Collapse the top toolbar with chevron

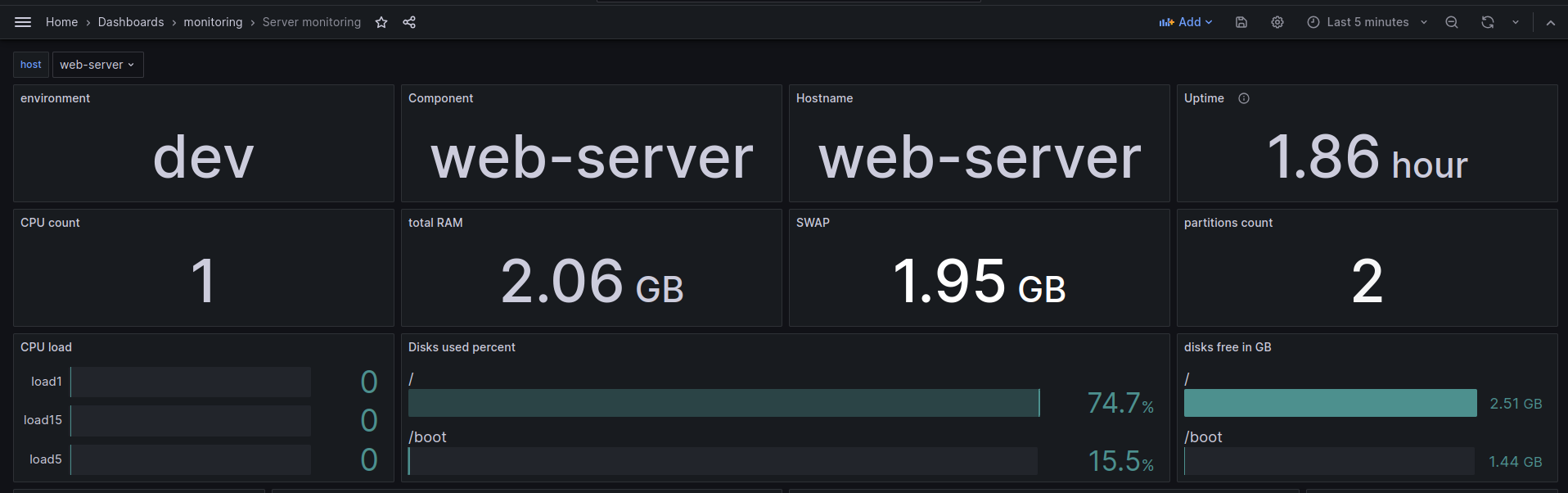pos(1551,22)
